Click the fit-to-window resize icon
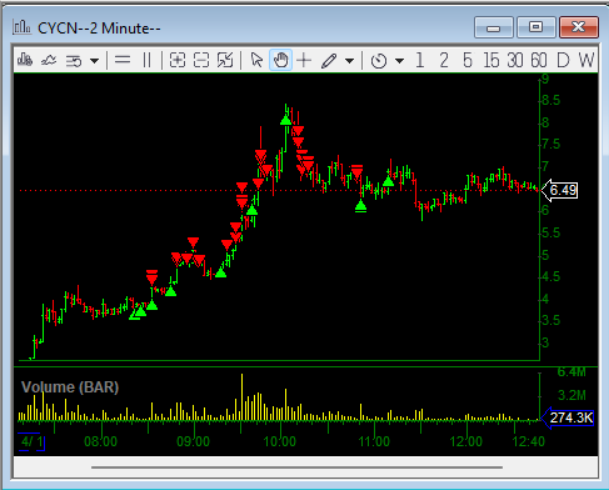 point(225,60)
